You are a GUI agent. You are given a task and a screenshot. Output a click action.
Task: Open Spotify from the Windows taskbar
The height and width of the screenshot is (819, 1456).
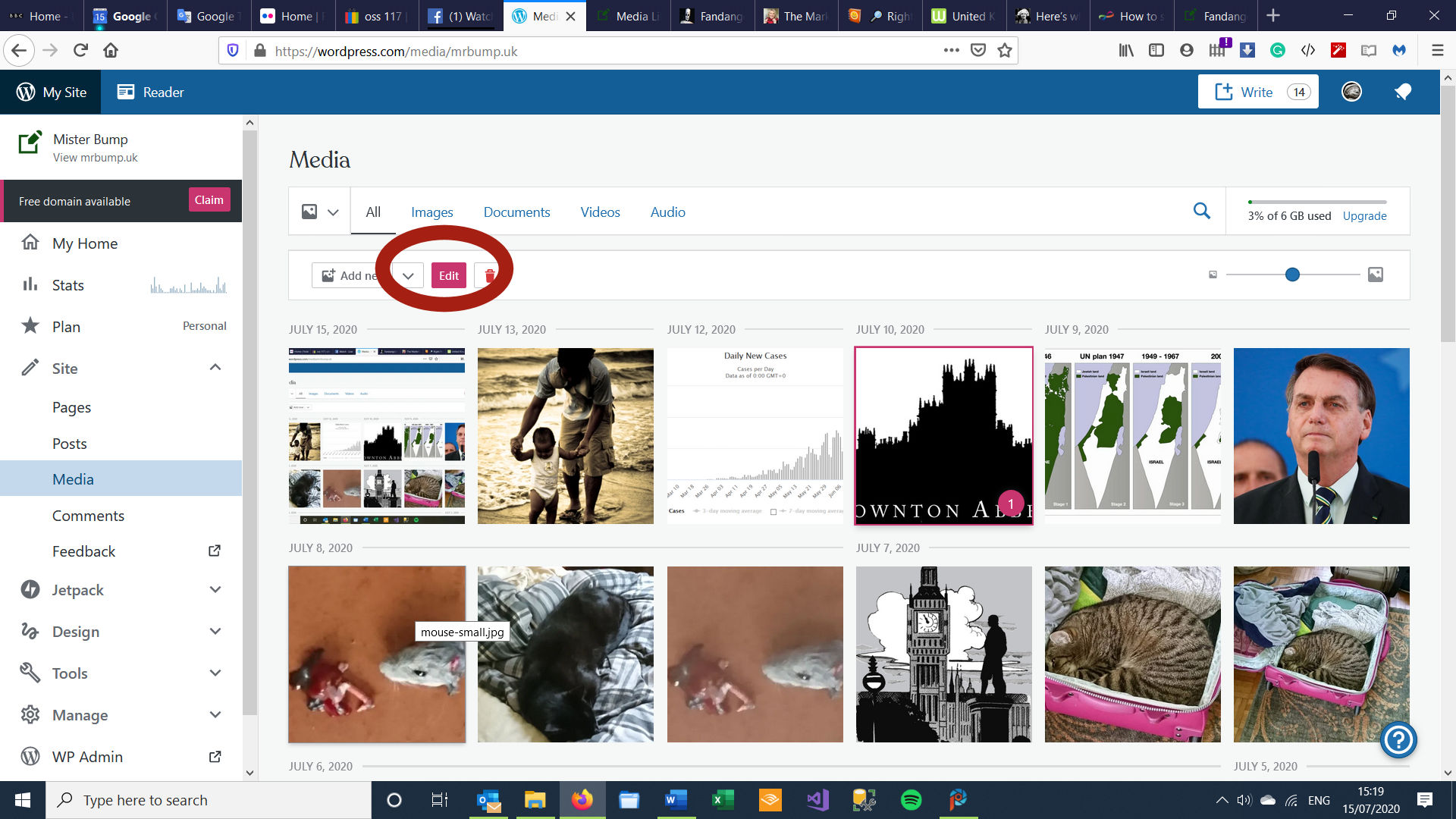(911, 800)
